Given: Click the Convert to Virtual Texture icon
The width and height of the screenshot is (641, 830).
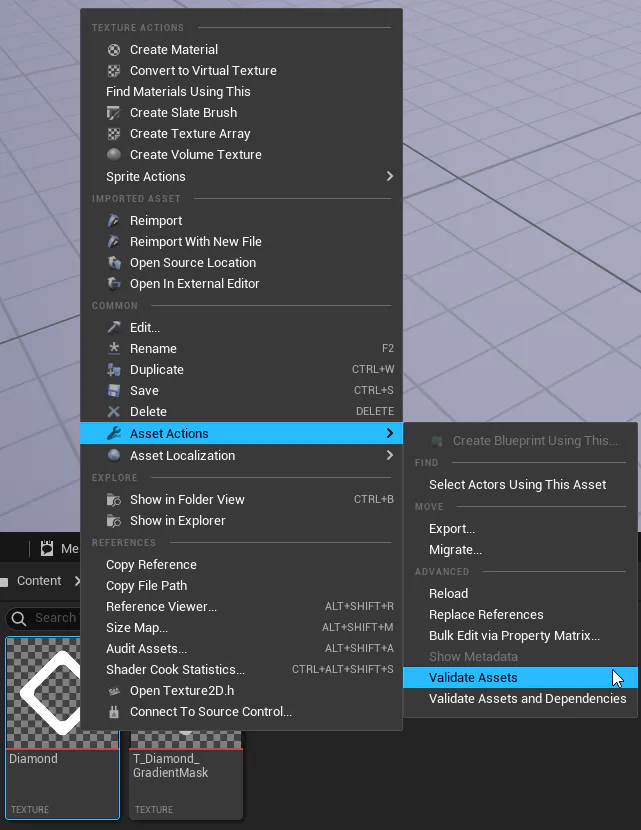Looking at the screenshot, I should tap(114, 71).
